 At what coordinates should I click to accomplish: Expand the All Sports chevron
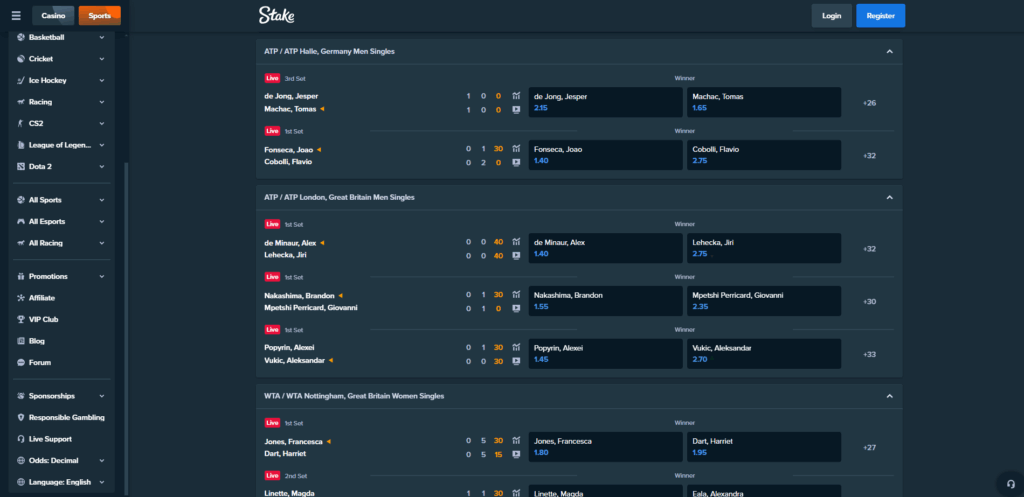tap(102, 200)
